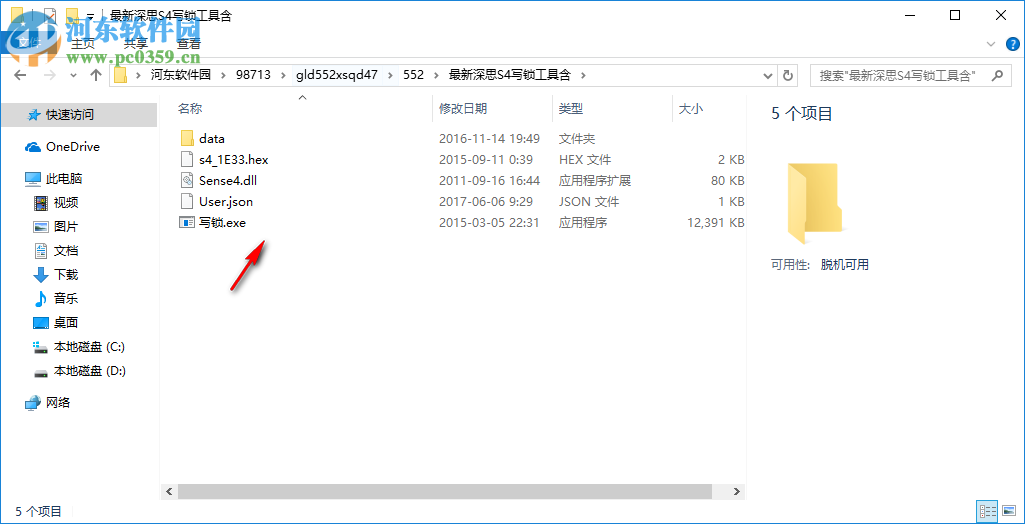
Task: Expand the chevron after 河东软件园 breadcrumb
Action: pos(224,75)
